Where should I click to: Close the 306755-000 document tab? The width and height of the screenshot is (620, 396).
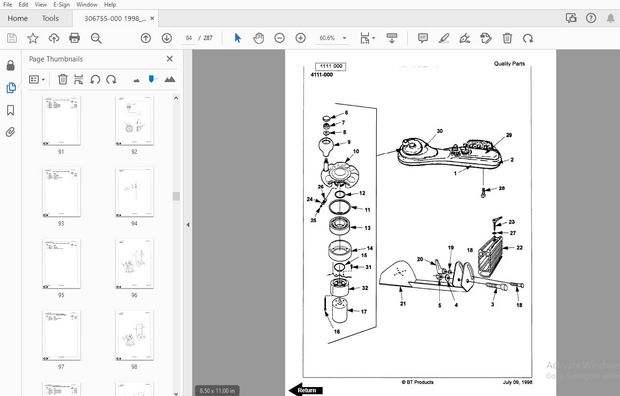(x=152, y=18)
